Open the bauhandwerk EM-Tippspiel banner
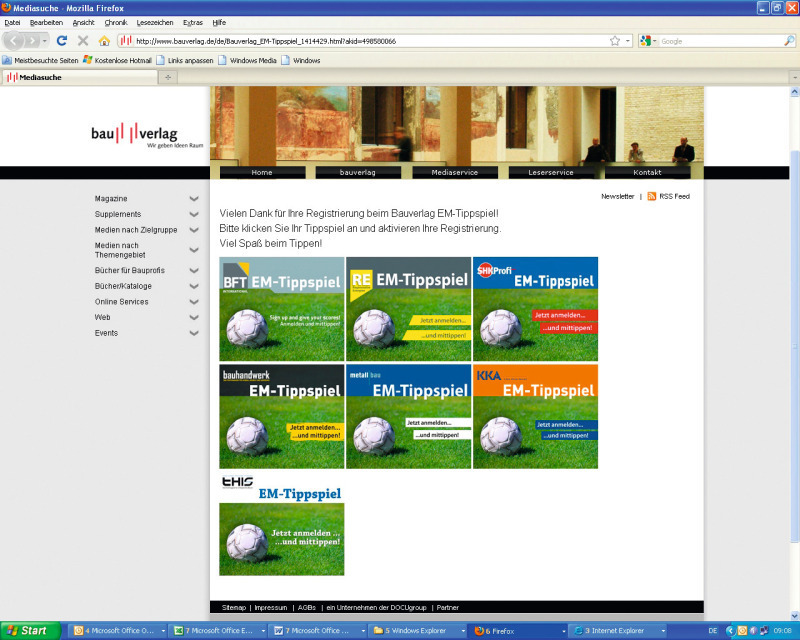The image size is (800, 640). [x=282, y=416]
